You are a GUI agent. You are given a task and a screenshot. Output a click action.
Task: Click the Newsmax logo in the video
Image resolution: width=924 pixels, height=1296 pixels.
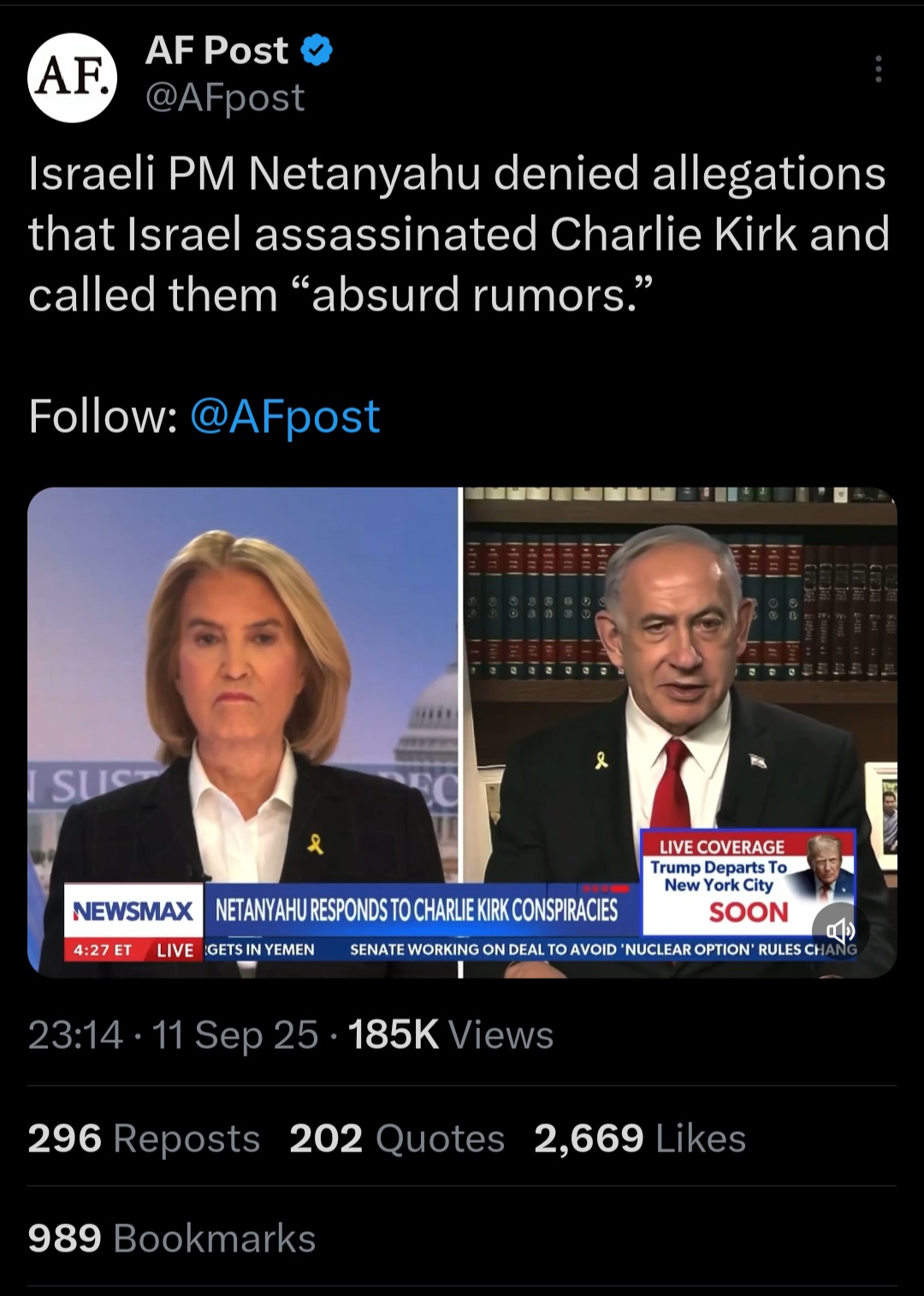(134, 911)
